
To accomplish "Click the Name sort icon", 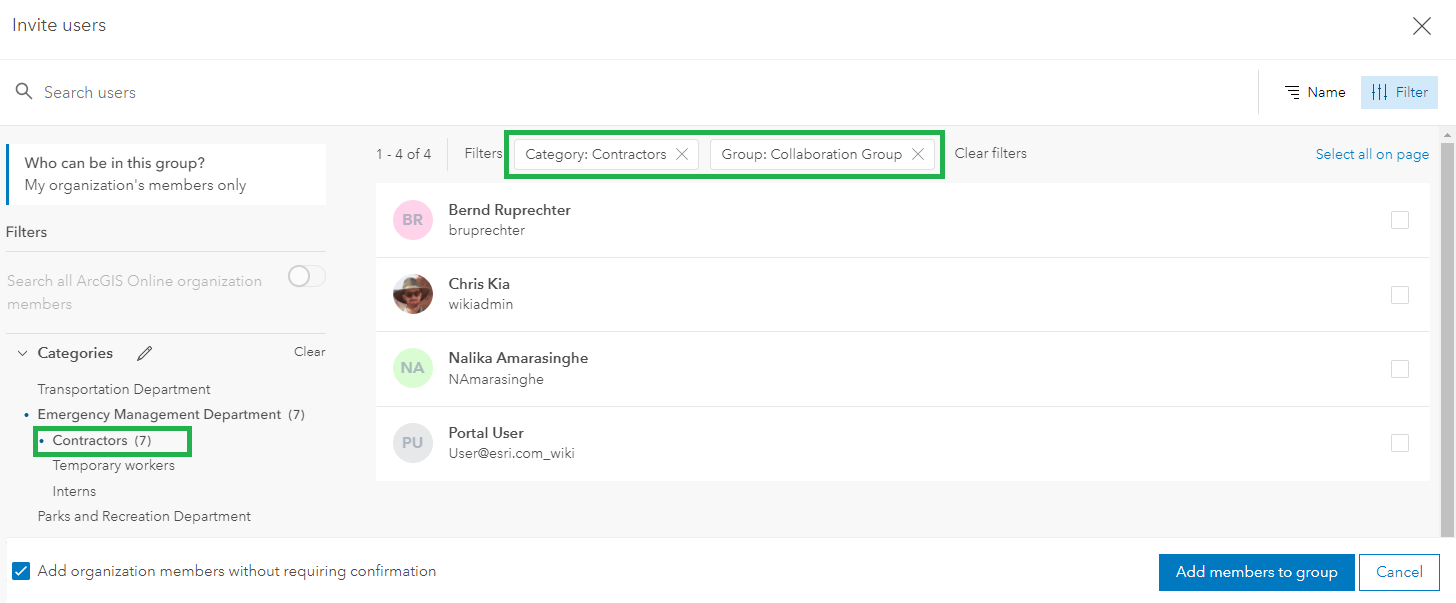I will [x=1290, y=91].
